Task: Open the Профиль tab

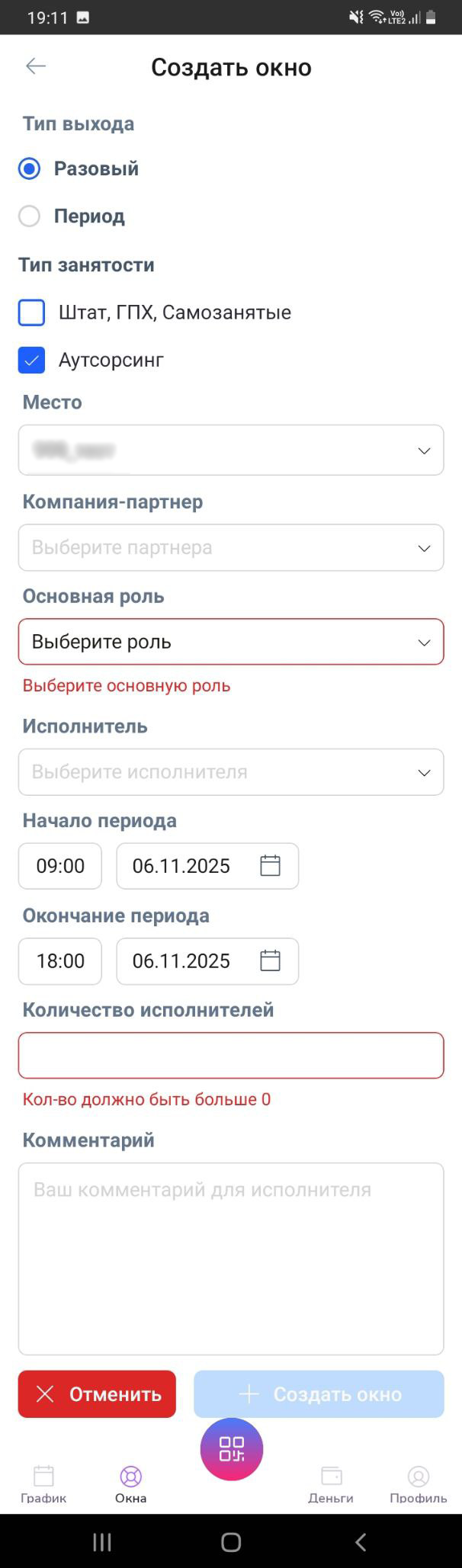Action: tap(418, 1483)
